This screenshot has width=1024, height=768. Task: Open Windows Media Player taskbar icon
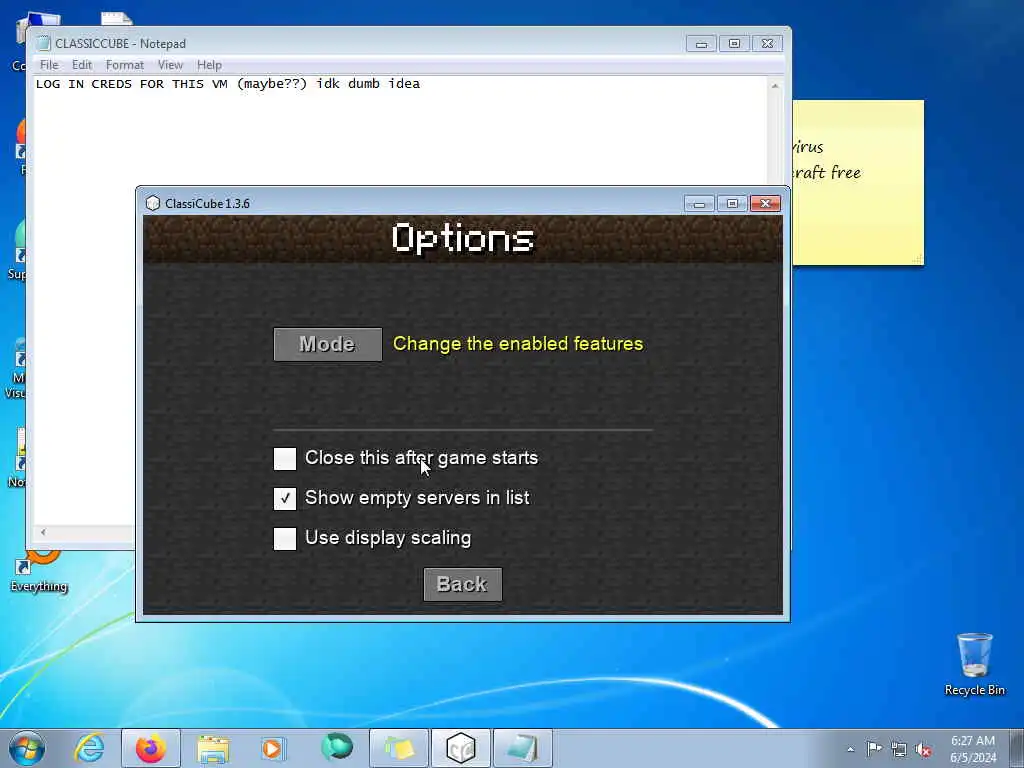[x=272, y=748]
